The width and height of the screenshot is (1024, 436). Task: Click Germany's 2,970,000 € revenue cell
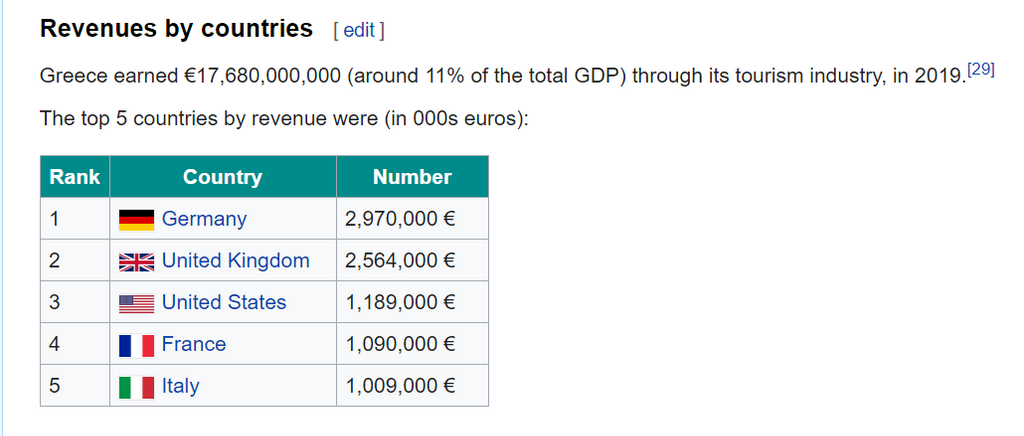point(401,219)
